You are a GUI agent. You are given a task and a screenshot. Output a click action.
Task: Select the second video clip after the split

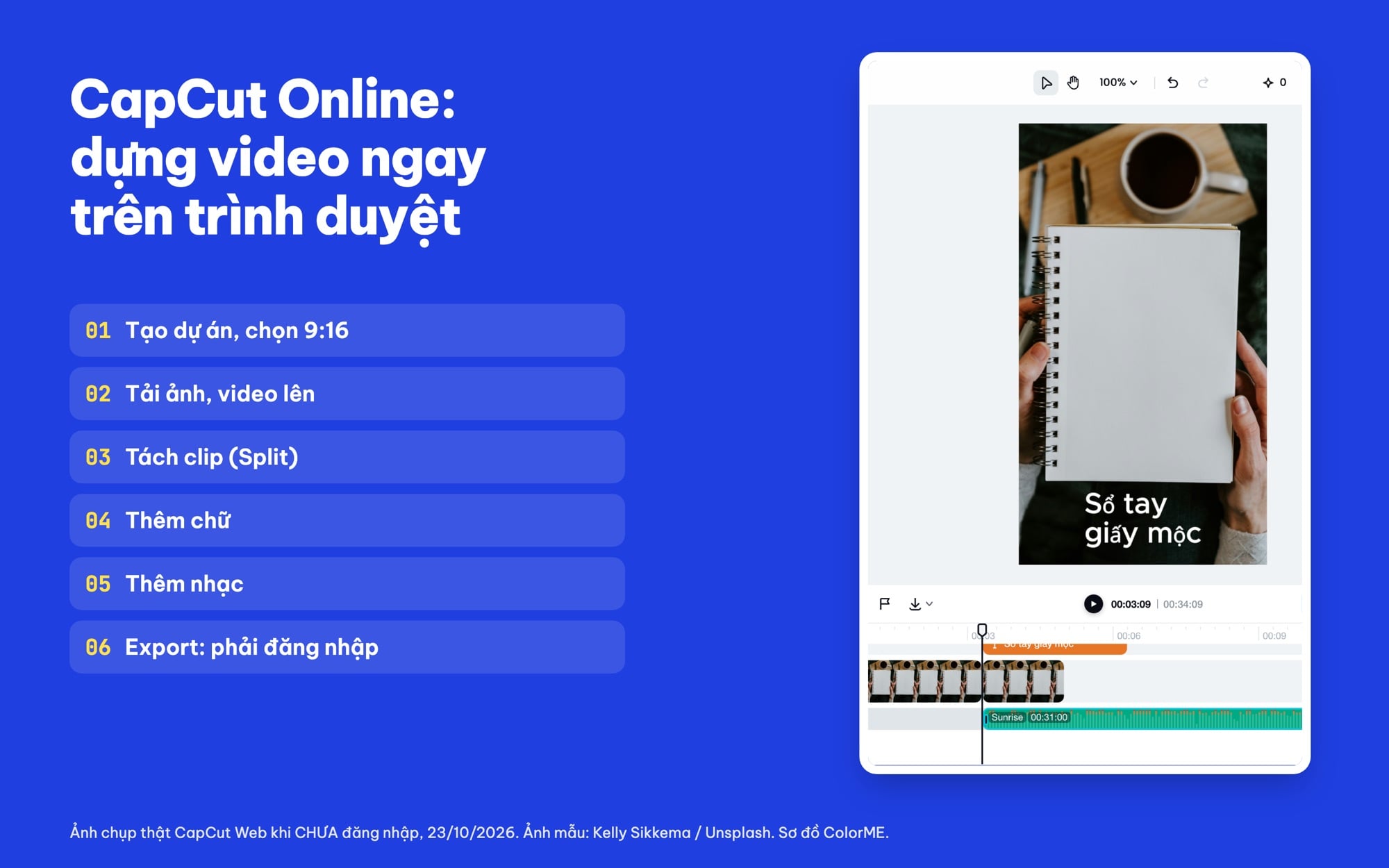click(x=1023, y=681)
